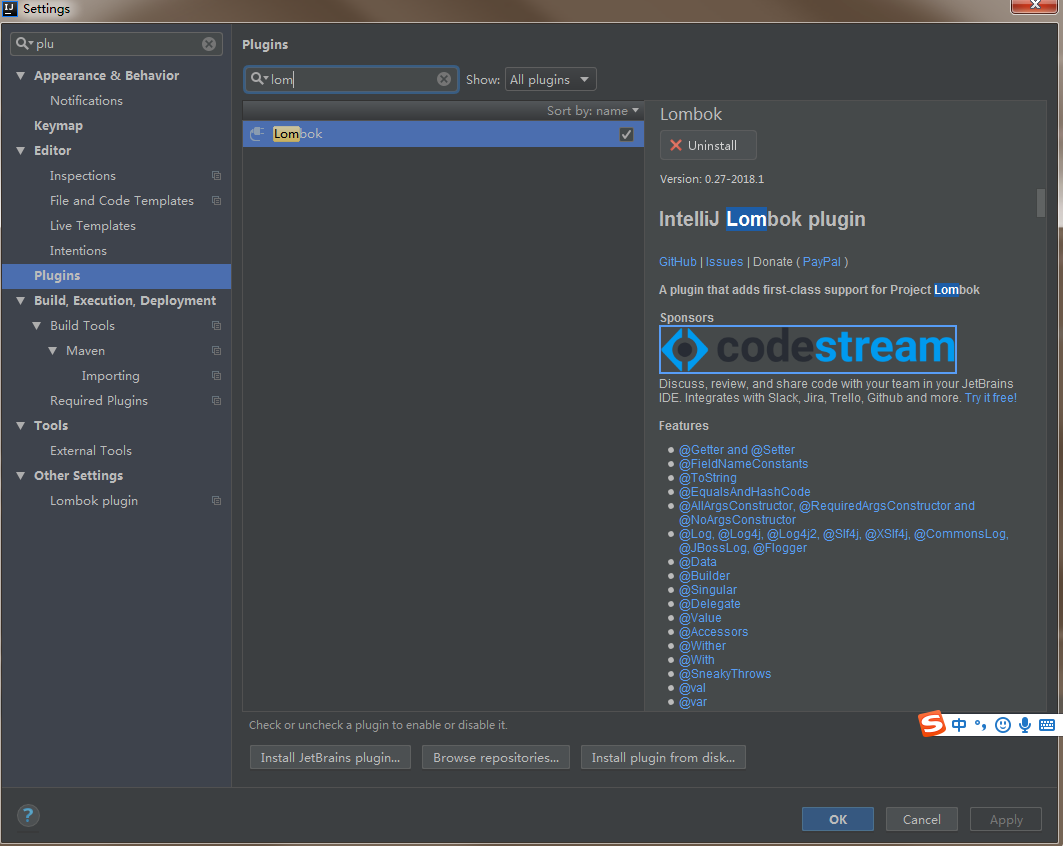This screenshot has width=1063, height=846.
Task: Click the IntelliJ icon in title bar
Action: coord(10,8)
